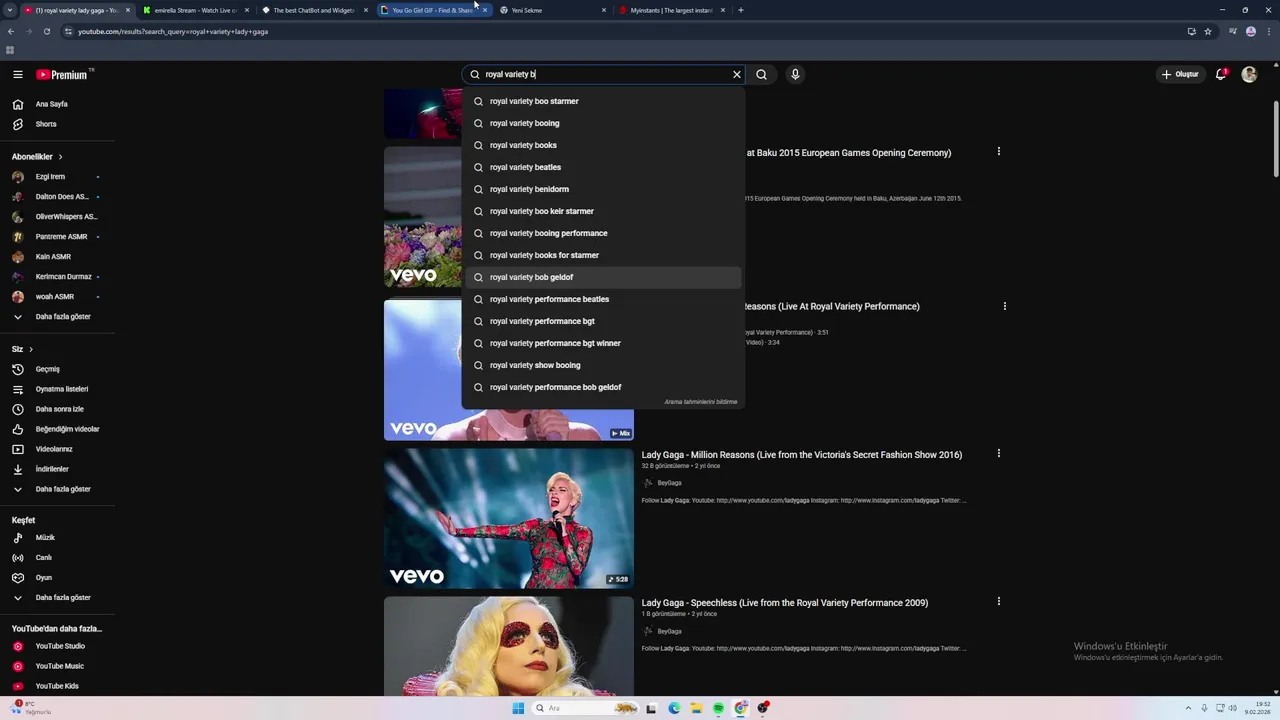Open the YouTube hamburger guide menu
This screenshot has width=1280, height=720.
point(18,74)
